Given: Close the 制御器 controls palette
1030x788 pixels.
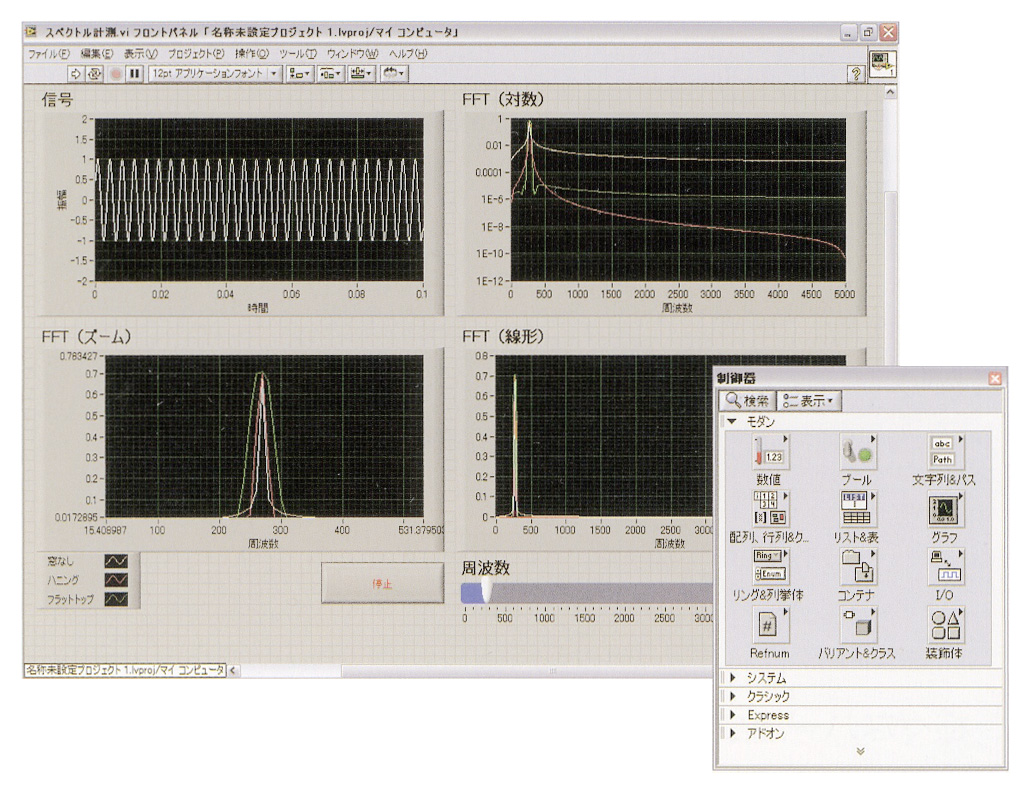Looking at the screenshot, I should pos(995,378).
